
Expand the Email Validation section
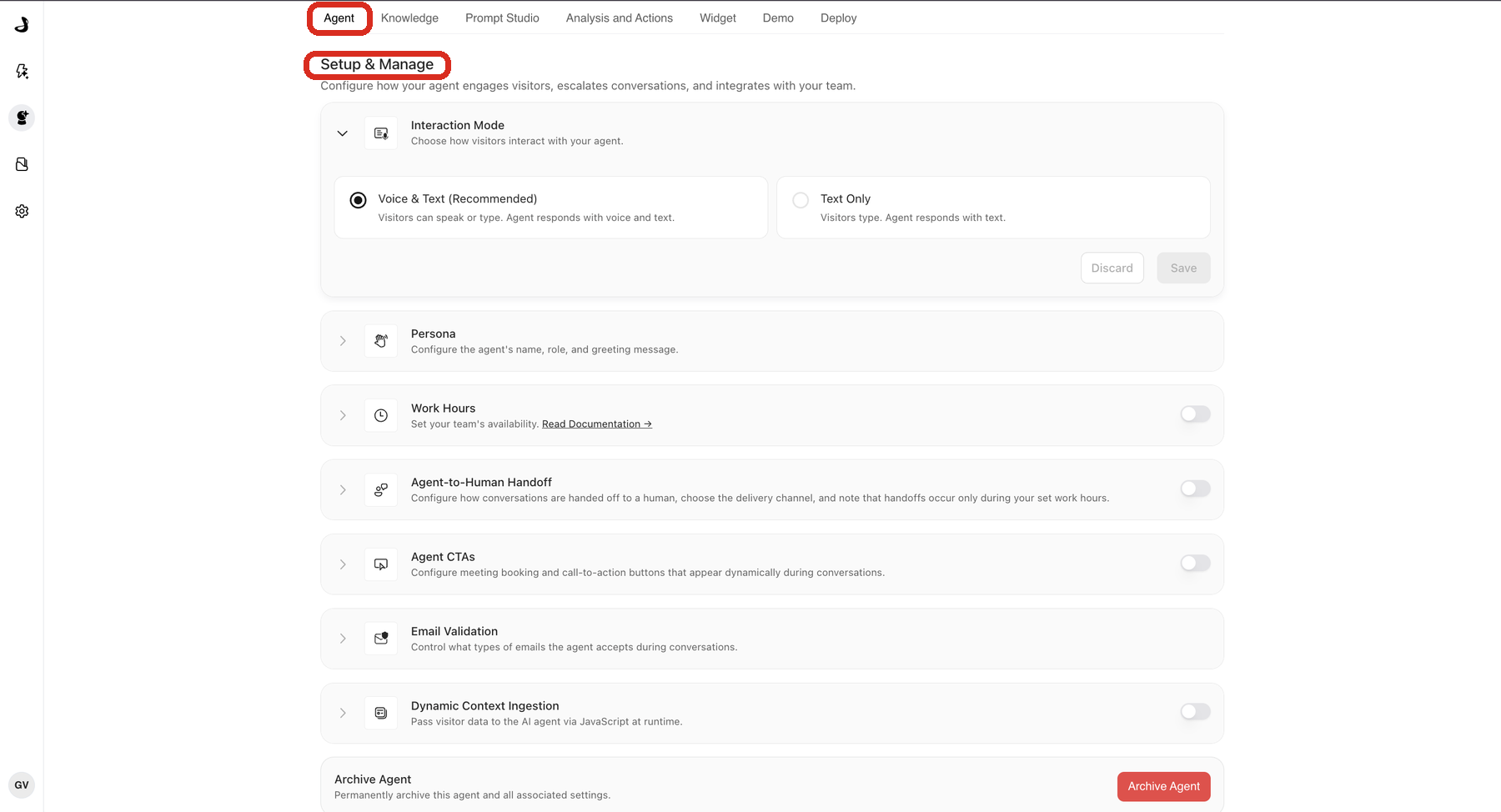click(343, 639)
